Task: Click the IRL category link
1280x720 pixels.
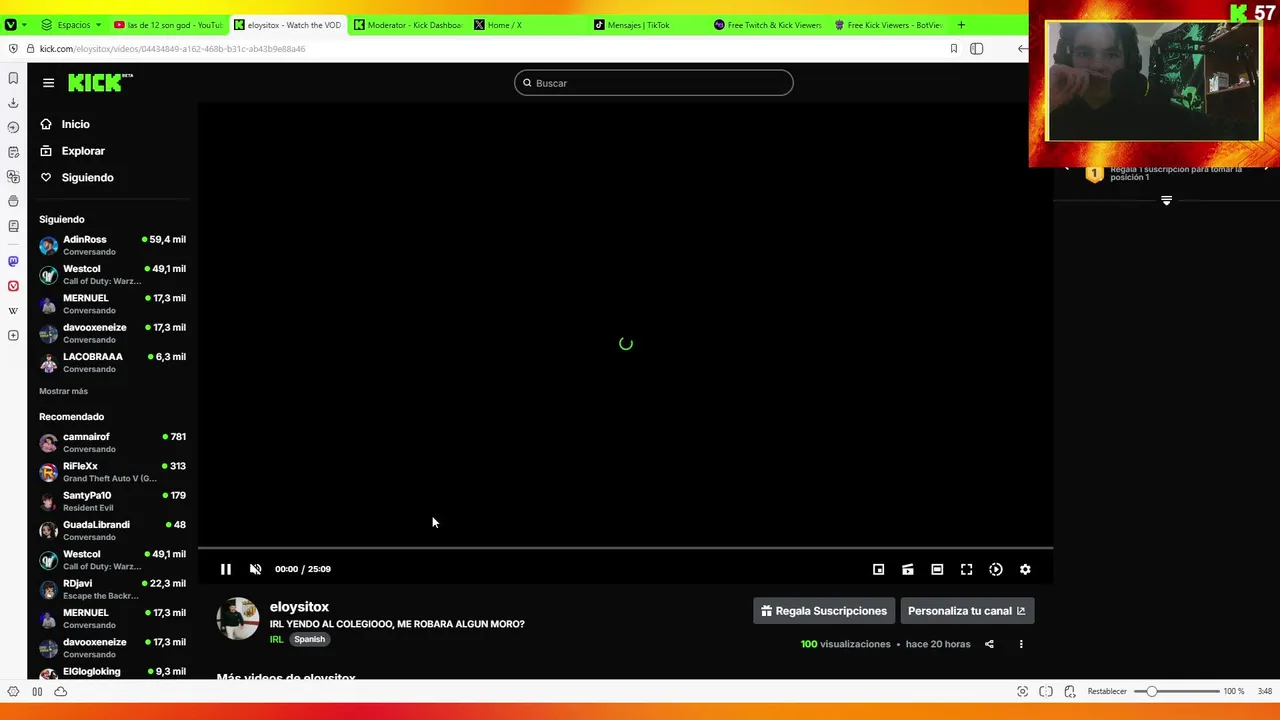Action: coord(276,639)
